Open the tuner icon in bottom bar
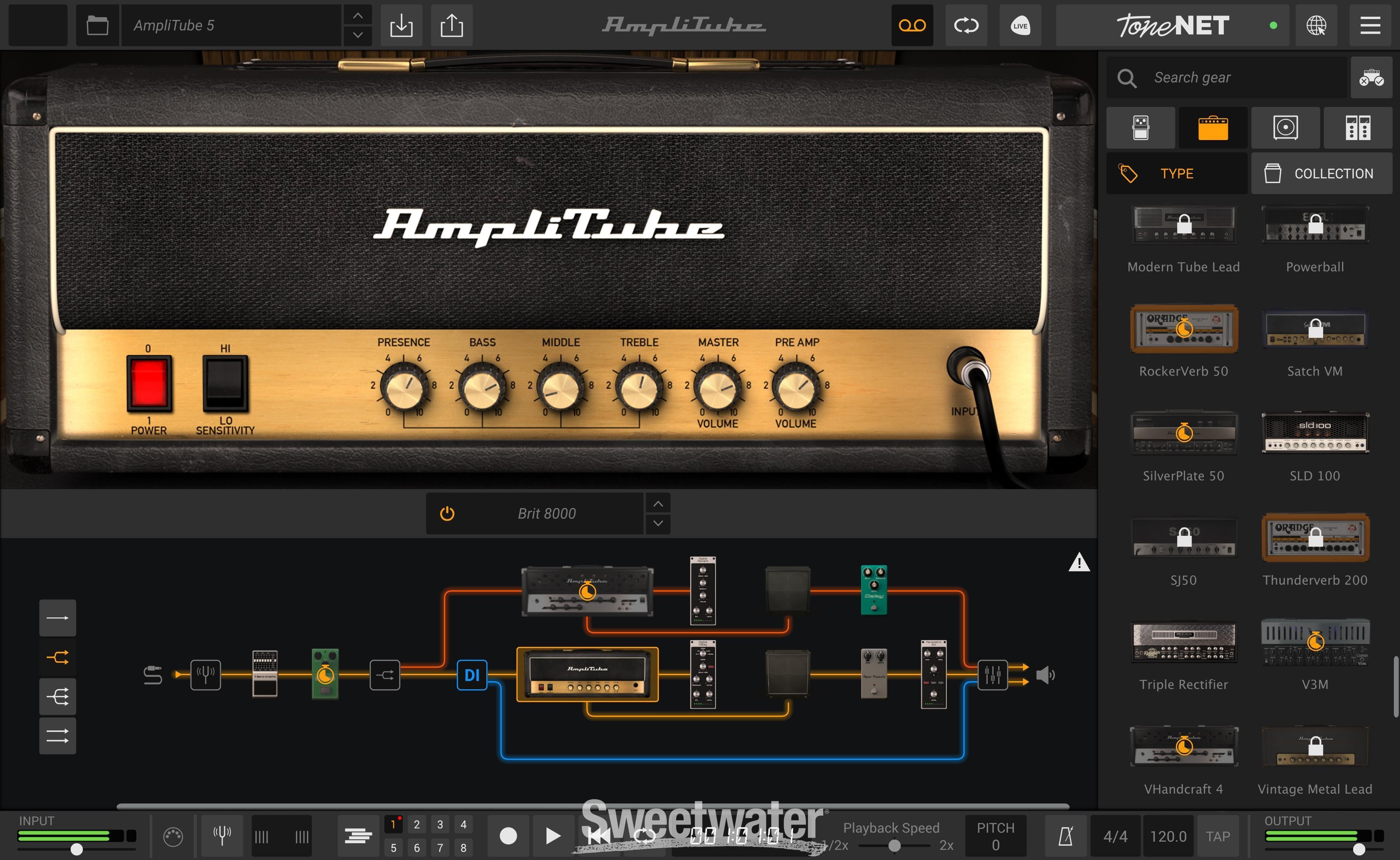 (x=222, y=836)
